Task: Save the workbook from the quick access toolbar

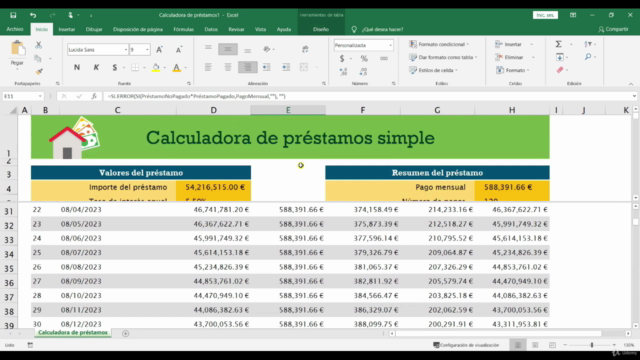Action: click(x=13, y=15)
